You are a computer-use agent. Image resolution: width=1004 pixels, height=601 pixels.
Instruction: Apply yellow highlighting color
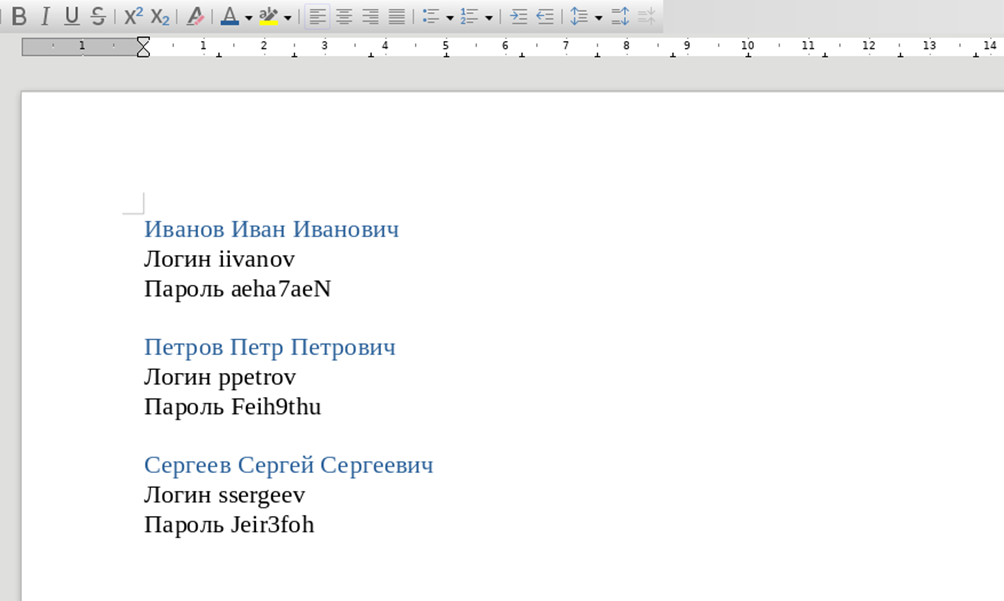pos(268,17)
